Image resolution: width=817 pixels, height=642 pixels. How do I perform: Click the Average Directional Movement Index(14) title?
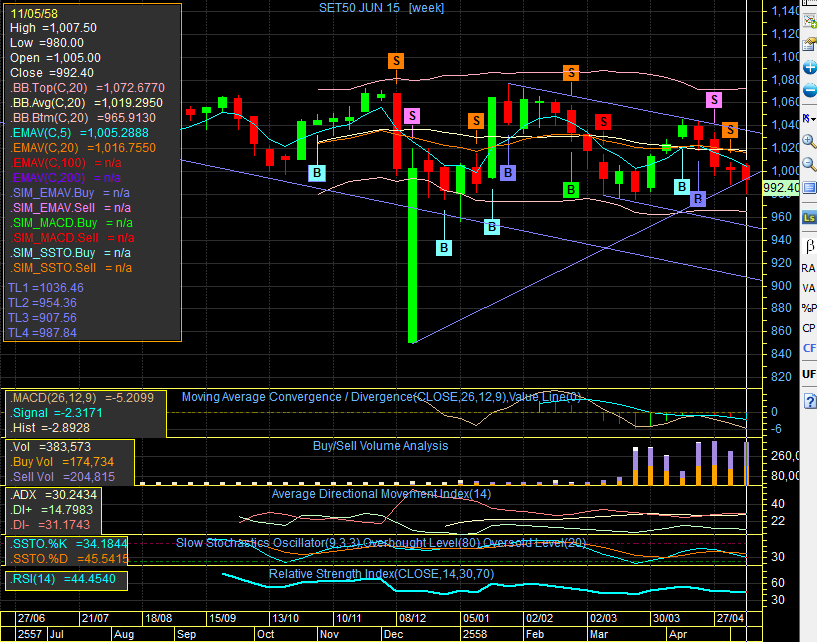click(381, 494)
